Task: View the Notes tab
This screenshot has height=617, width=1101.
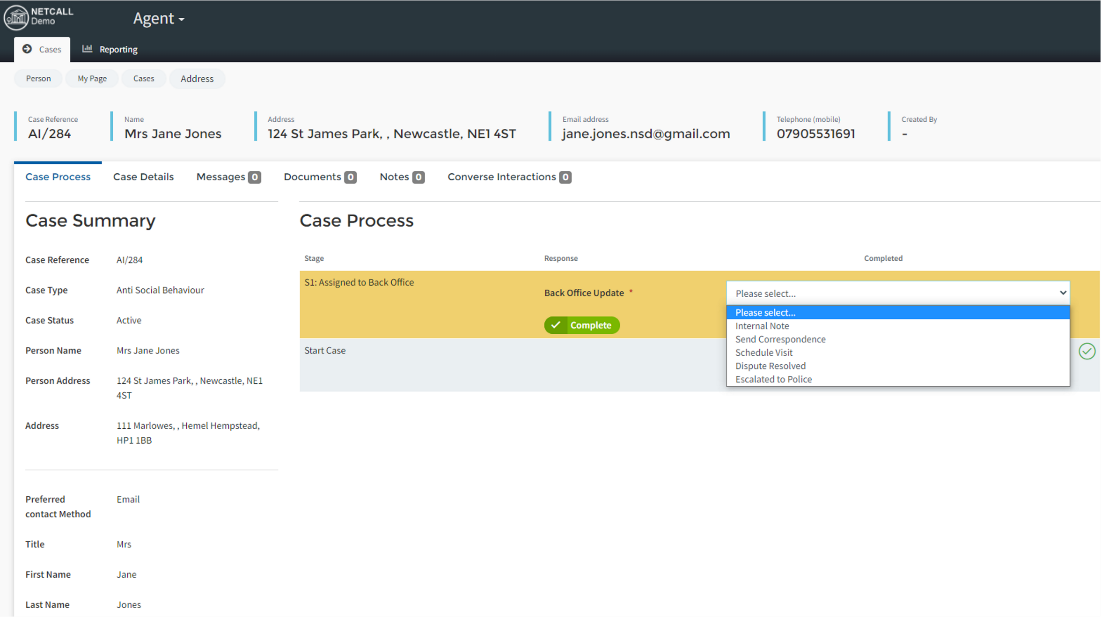Action: 401,177
